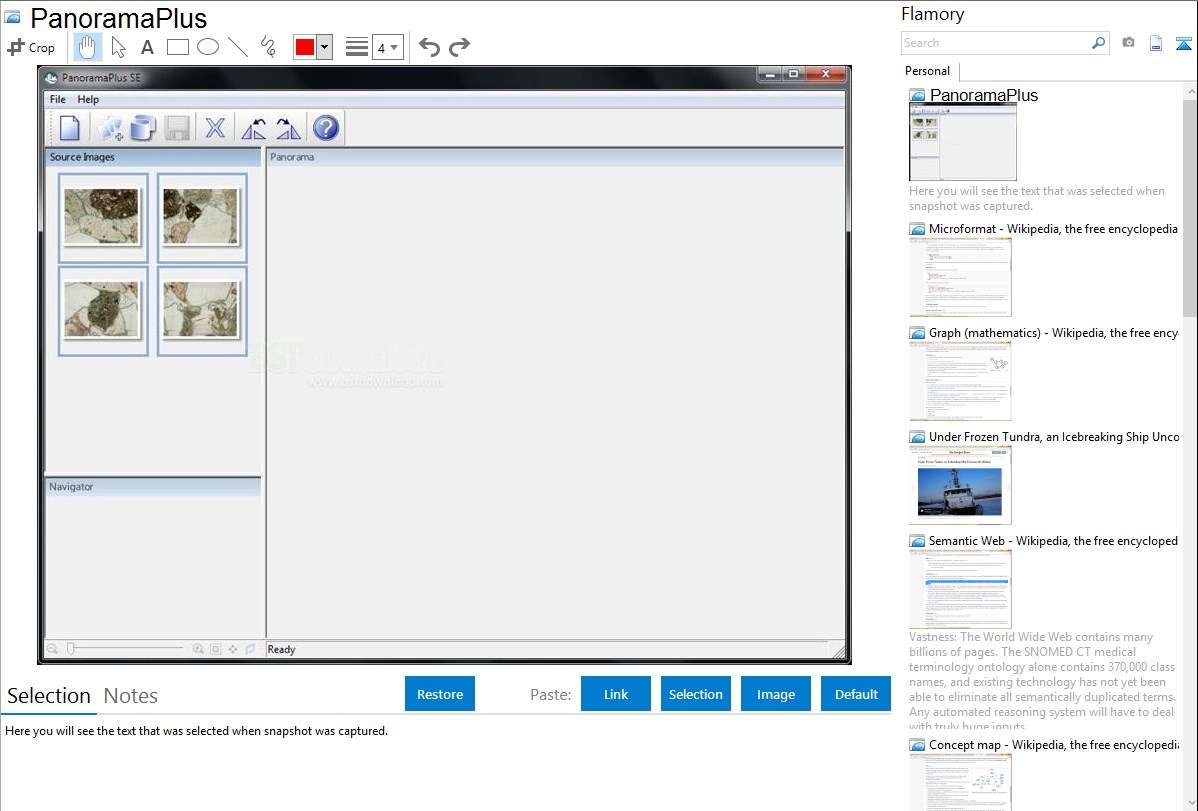Activate the hand pan tool
This screenshot has height=811, width=1198.
click(87, 47)
